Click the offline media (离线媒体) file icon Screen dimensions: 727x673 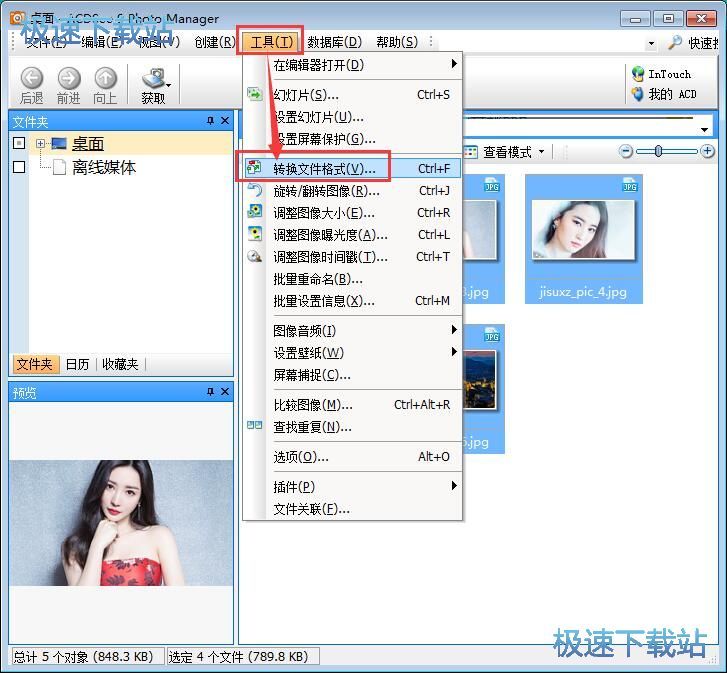point(59,167)
